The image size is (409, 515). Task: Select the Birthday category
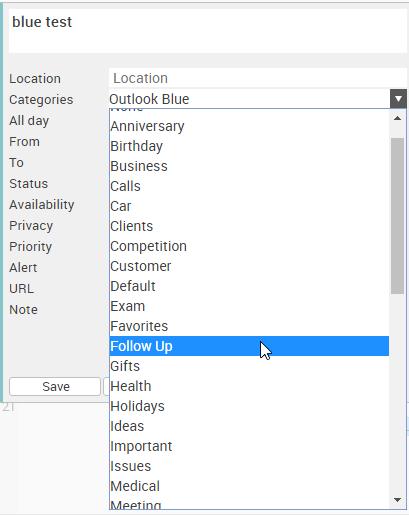click(249, 146)
